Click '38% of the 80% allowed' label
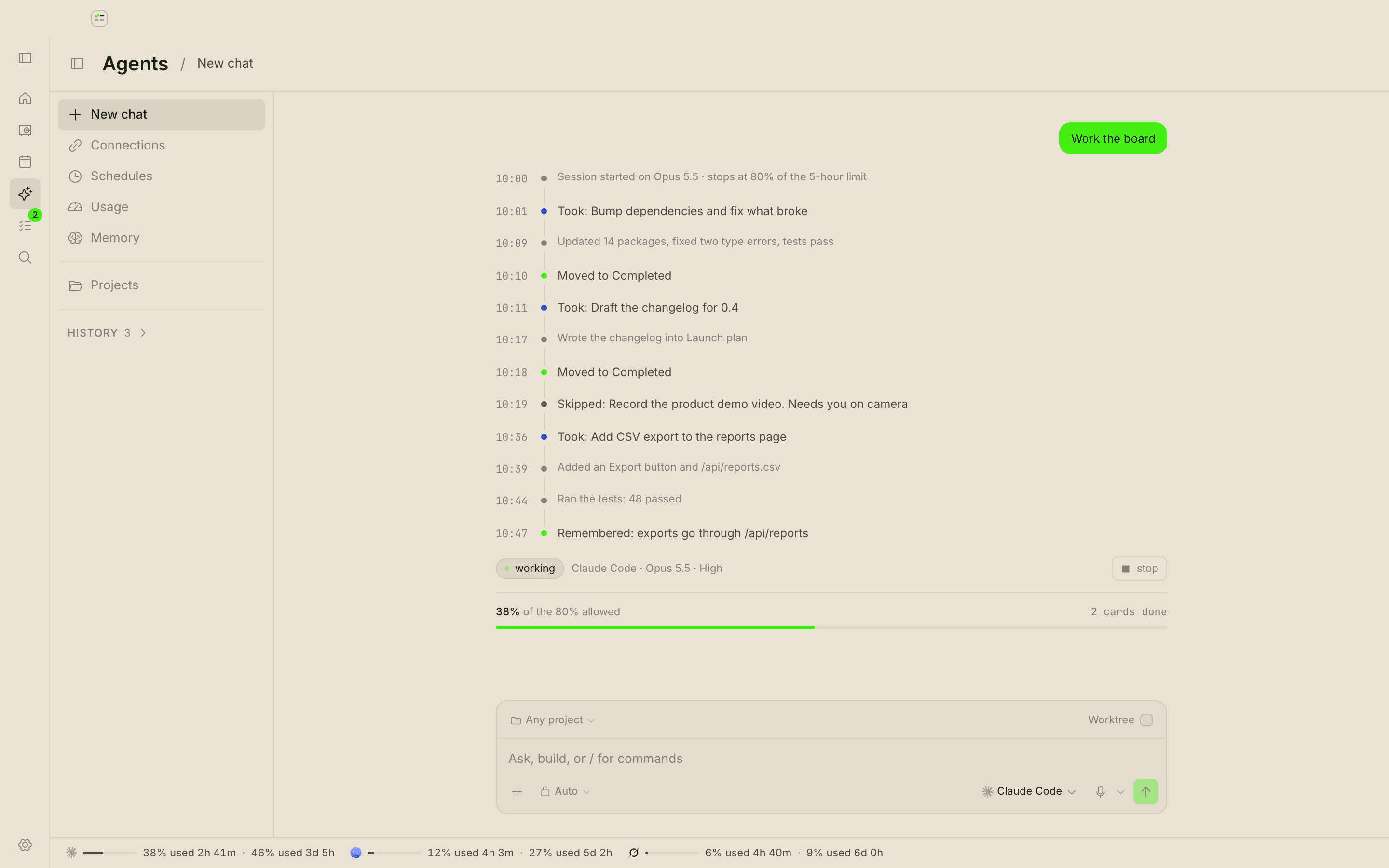 click(x=558, y=612)
